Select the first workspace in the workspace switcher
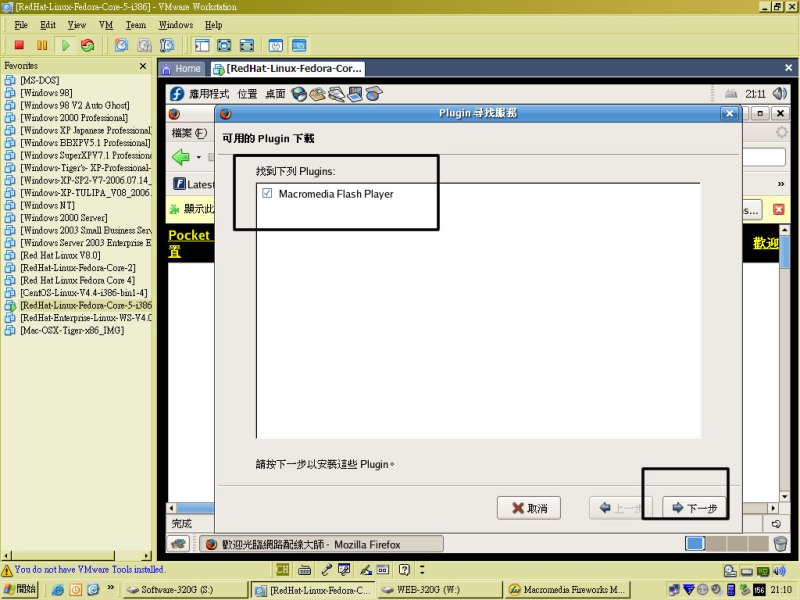 tap(695, 544)
